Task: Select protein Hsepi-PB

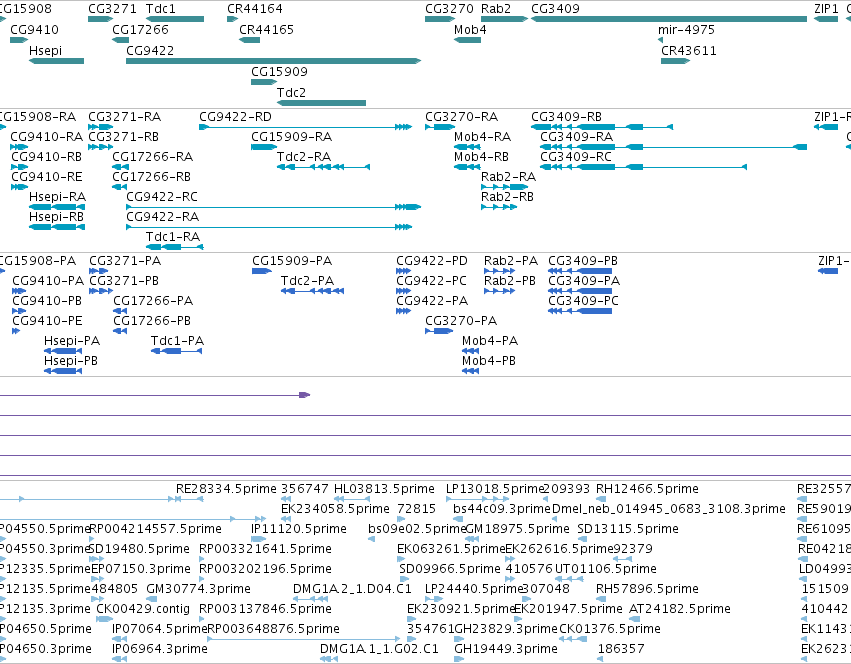Action: (x=71, y=362)
